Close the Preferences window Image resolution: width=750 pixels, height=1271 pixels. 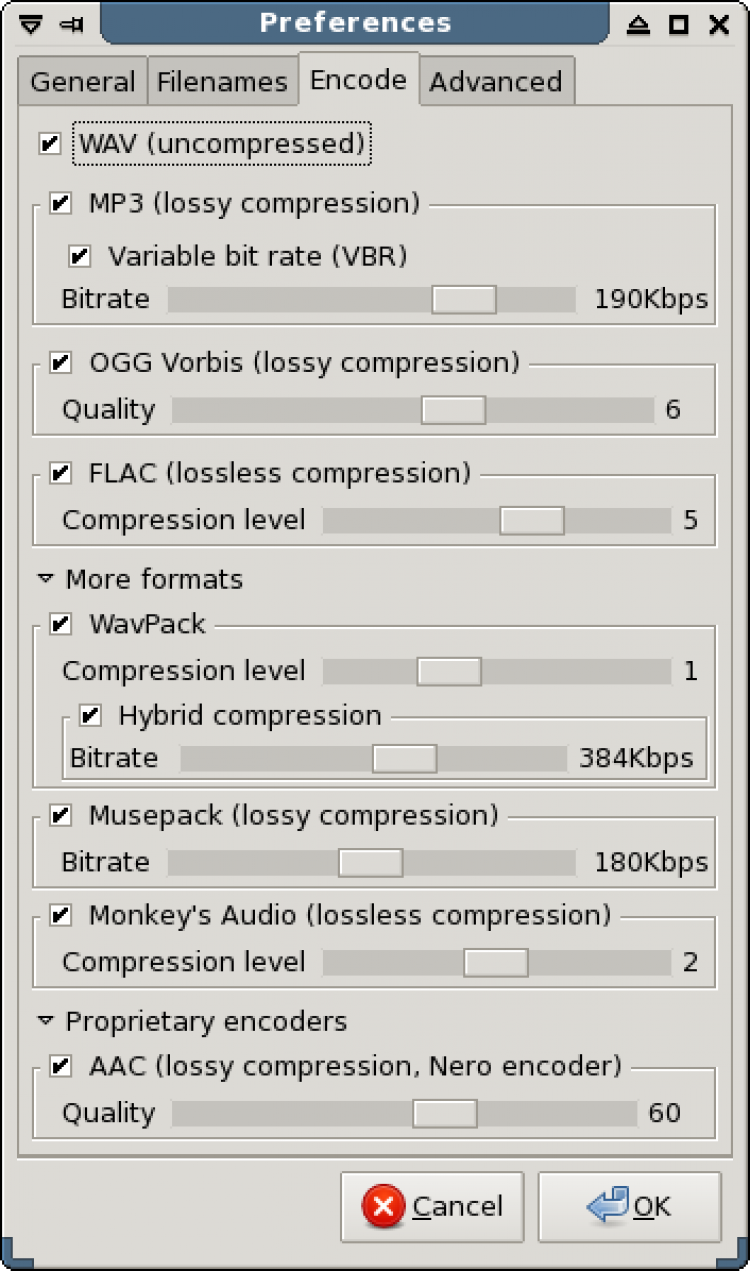tap(719, 24)
